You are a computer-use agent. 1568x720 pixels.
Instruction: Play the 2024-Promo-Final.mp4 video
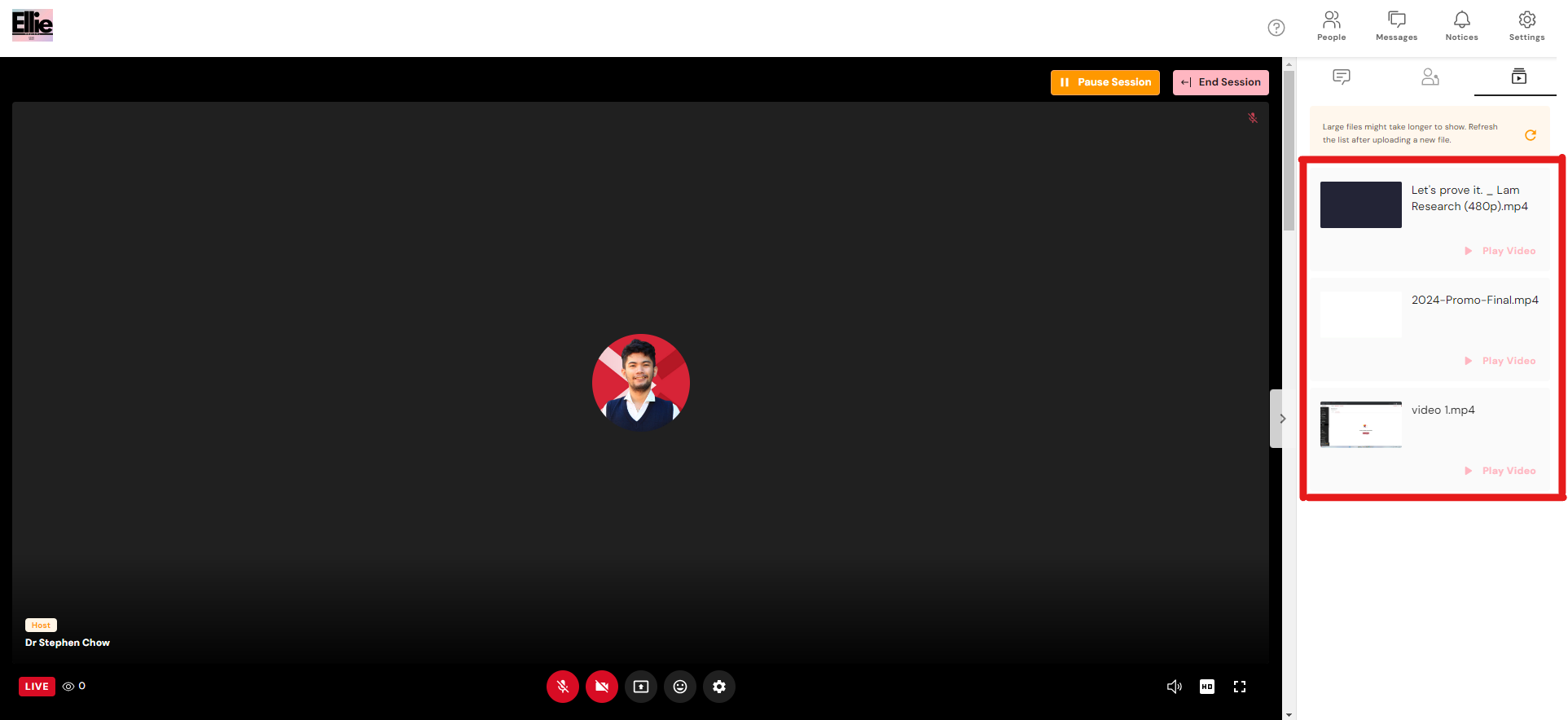pos(1500,361)
